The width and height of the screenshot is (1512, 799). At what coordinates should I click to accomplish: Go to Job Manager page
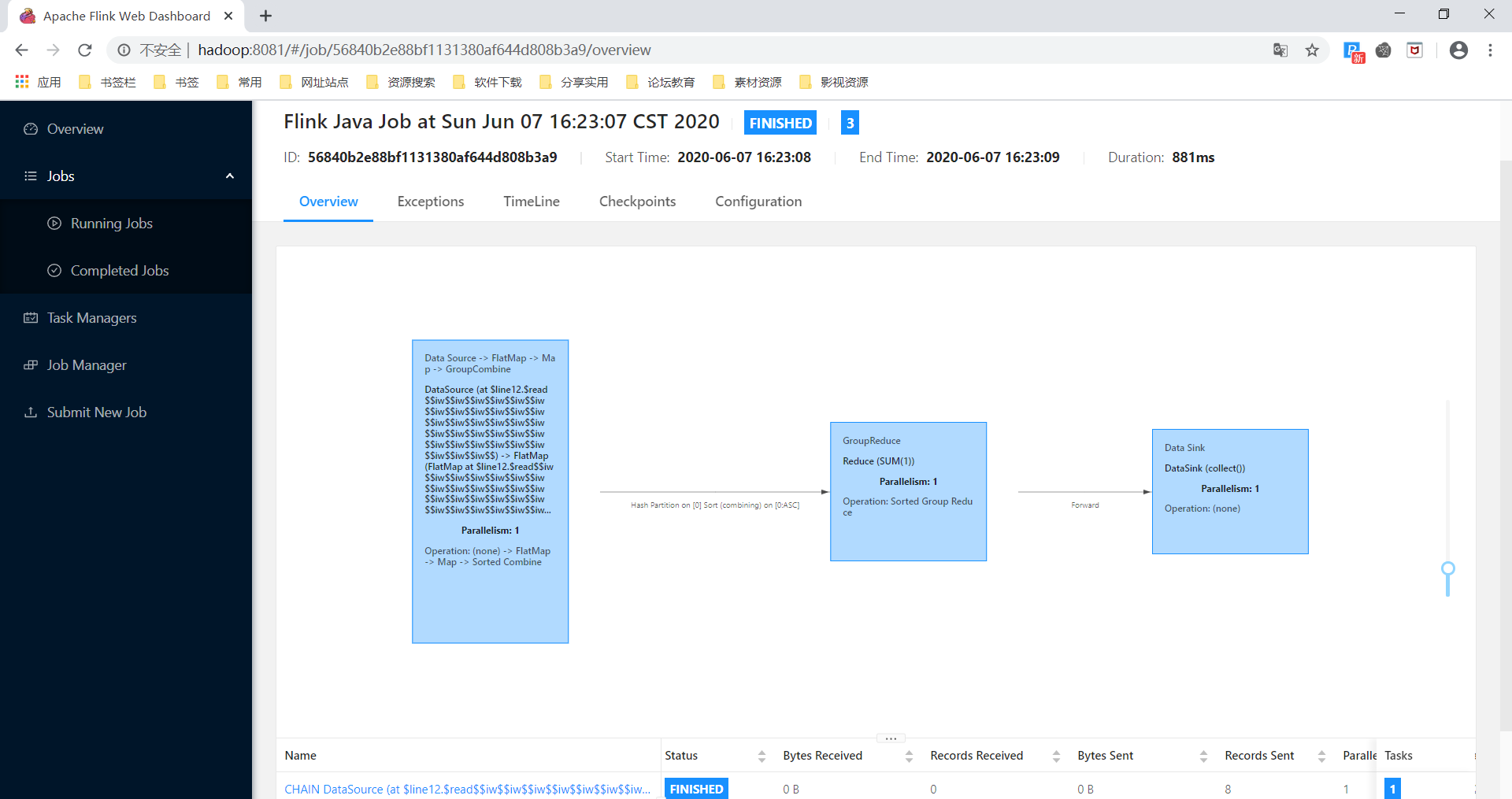(x=126, y=365)
